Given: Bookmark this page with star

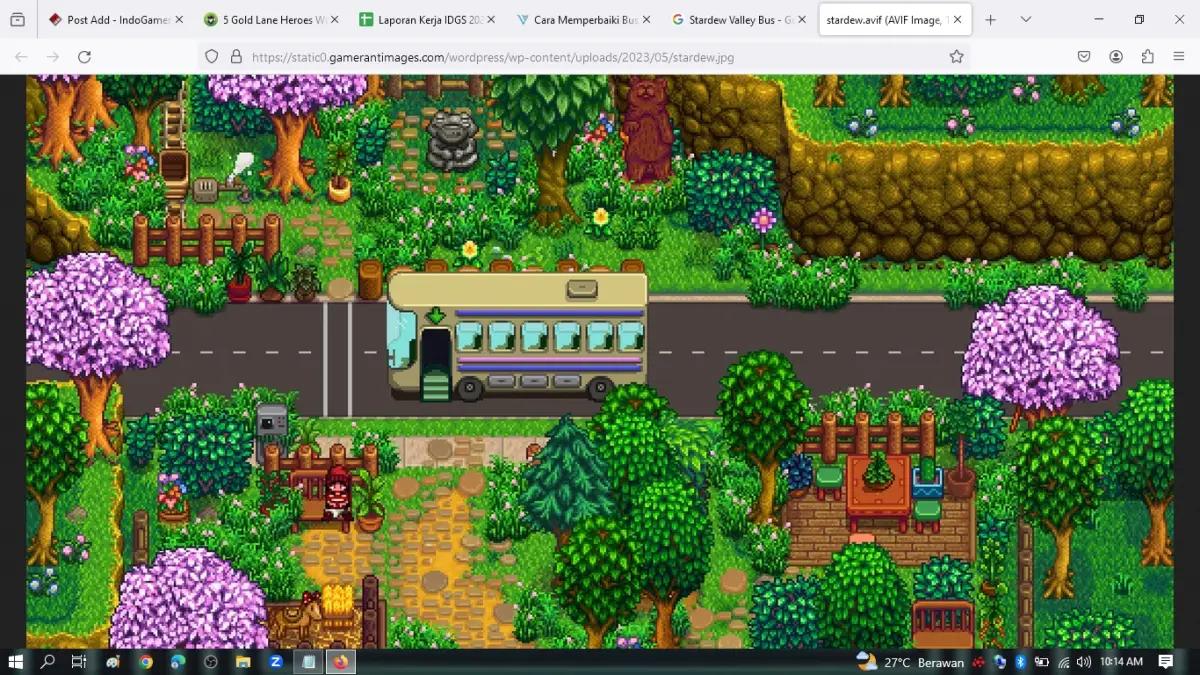Looking at the screenshot, I should point(956,57).
